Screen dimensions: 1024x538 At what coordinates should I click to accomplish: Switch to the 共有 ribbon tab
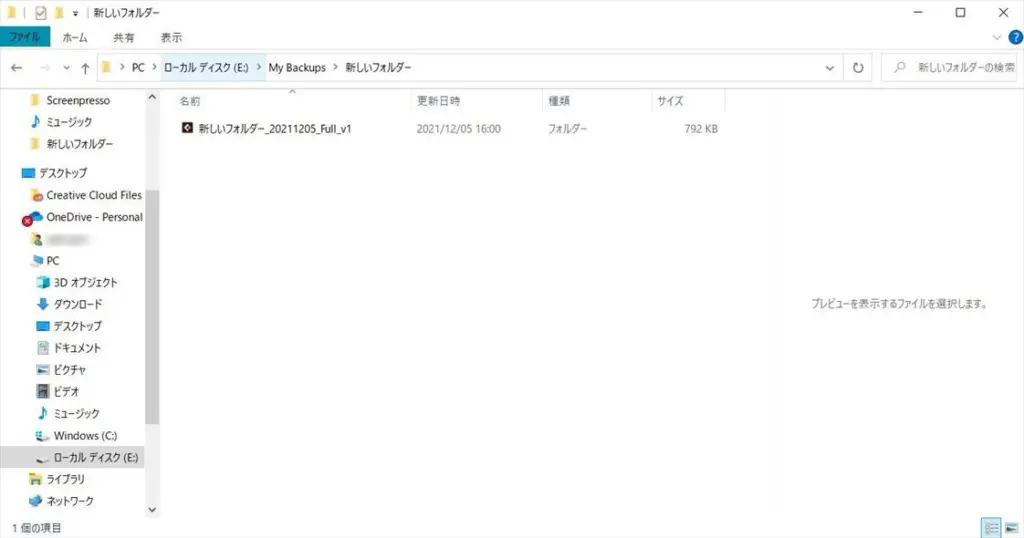tap(123, 37)
